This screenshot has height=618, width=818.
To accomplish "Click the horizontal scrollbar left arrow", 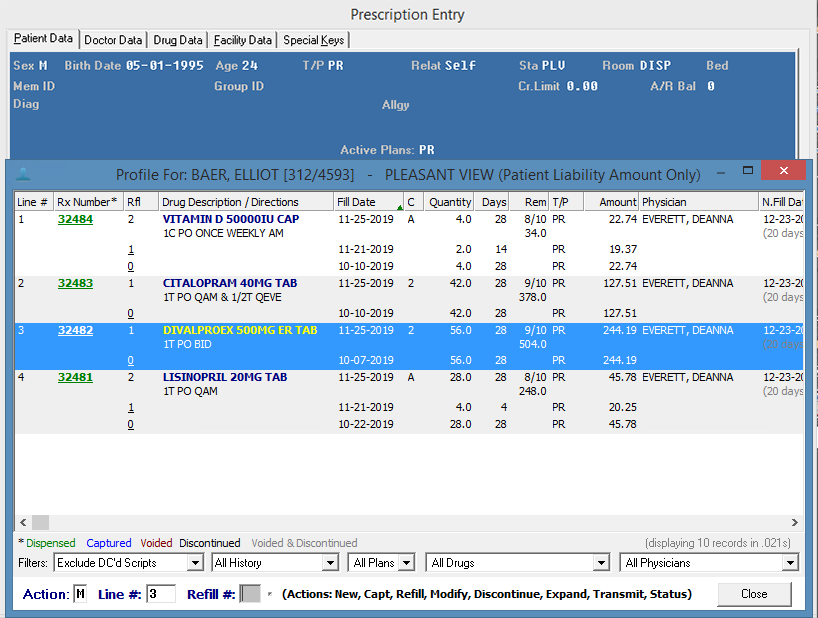I will [x=22, y=522].
